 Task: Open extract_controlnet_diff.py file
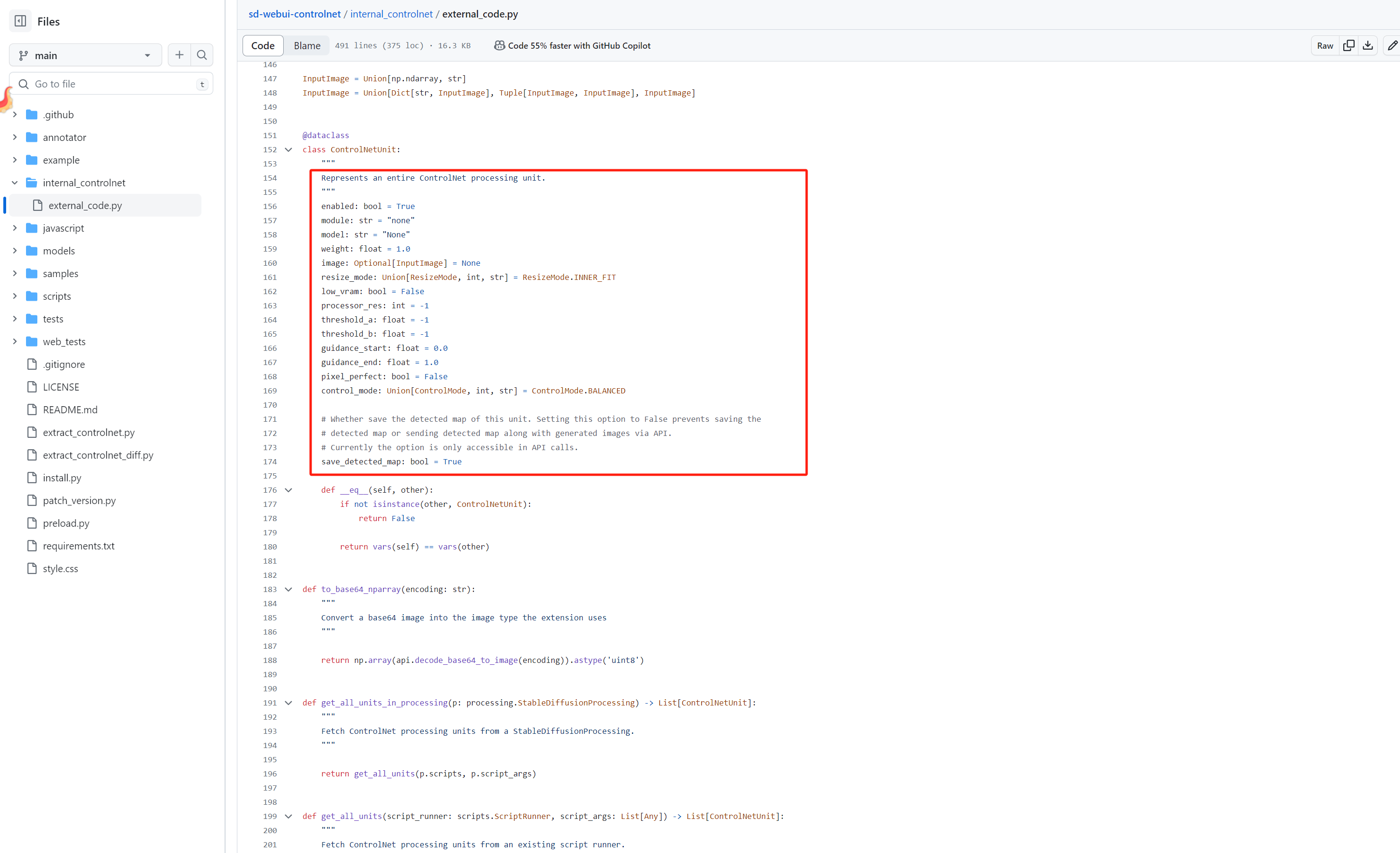(98, 455)
